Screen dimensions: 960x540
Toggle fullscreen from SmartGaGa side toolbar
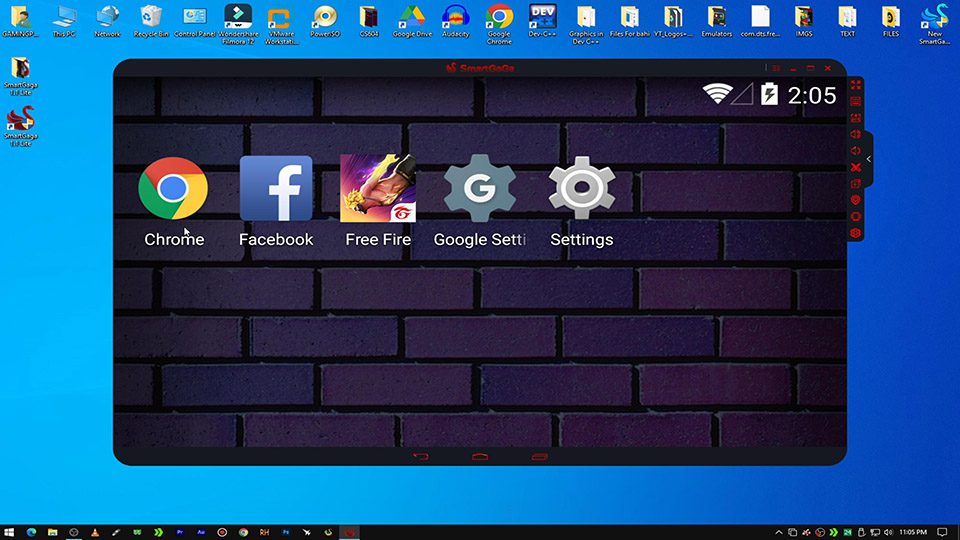click(x=856, y=84)
